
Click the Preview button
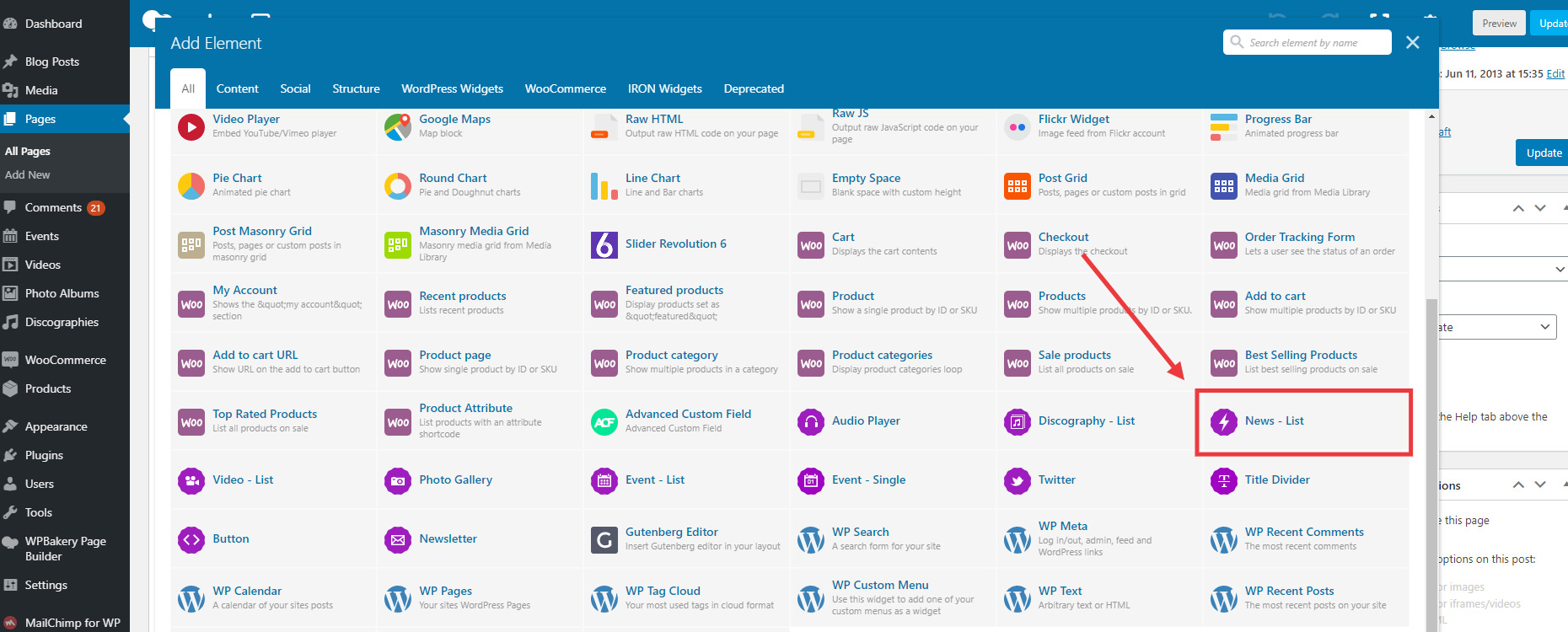[1499, 24]
